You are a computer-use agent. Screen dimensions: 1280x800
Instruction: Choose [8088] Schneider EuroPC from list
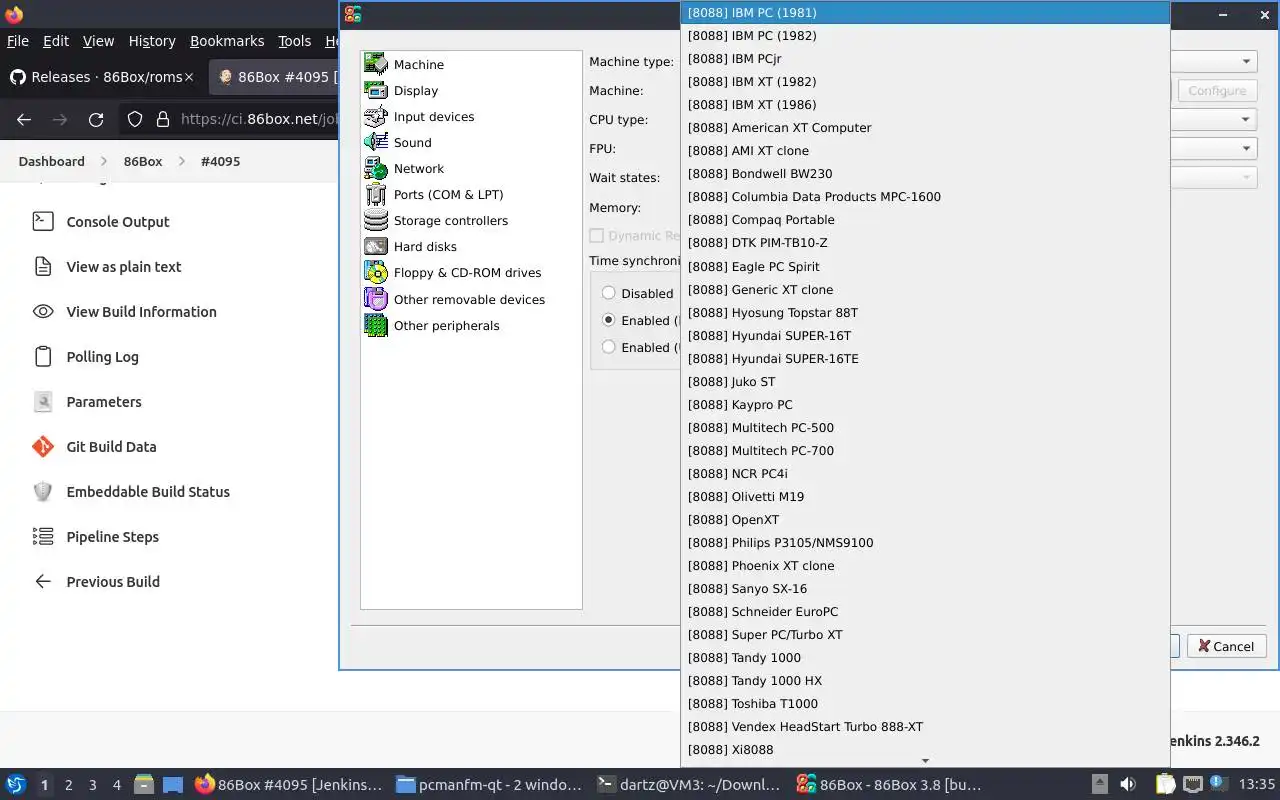click(925, 611)
